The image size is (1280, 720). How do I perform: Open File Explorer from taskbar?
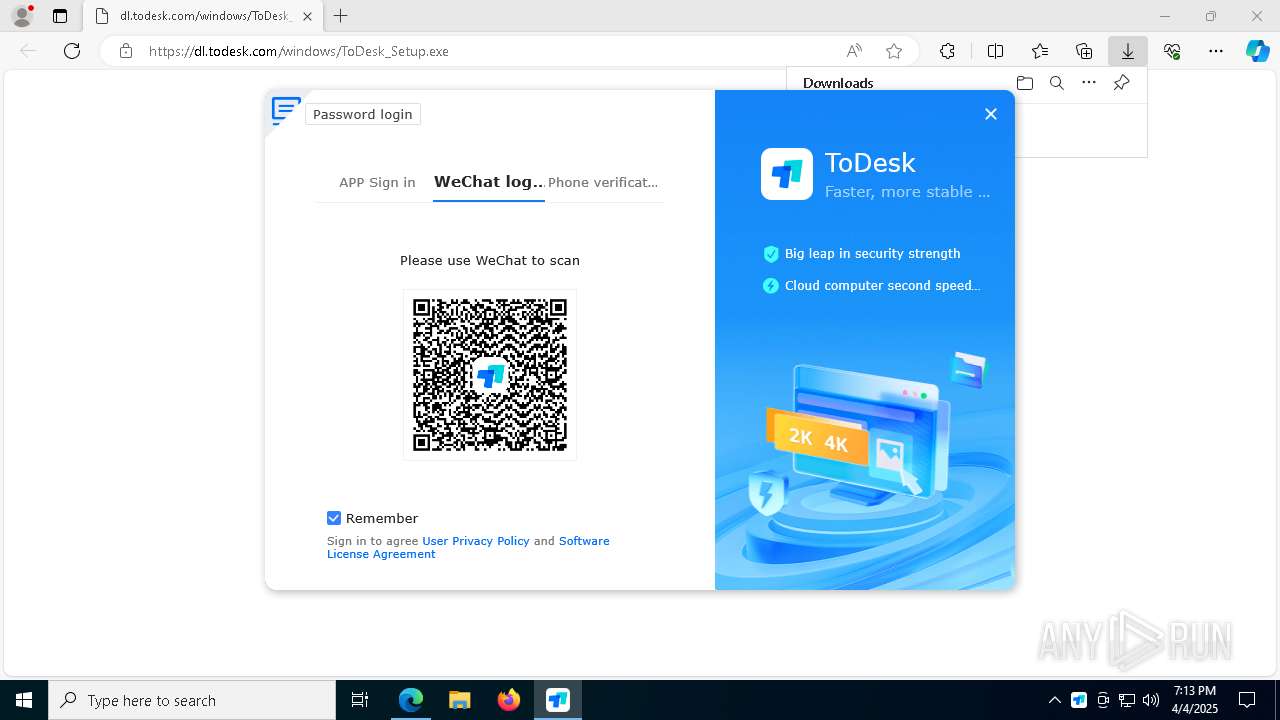click(x=459, y=700)
